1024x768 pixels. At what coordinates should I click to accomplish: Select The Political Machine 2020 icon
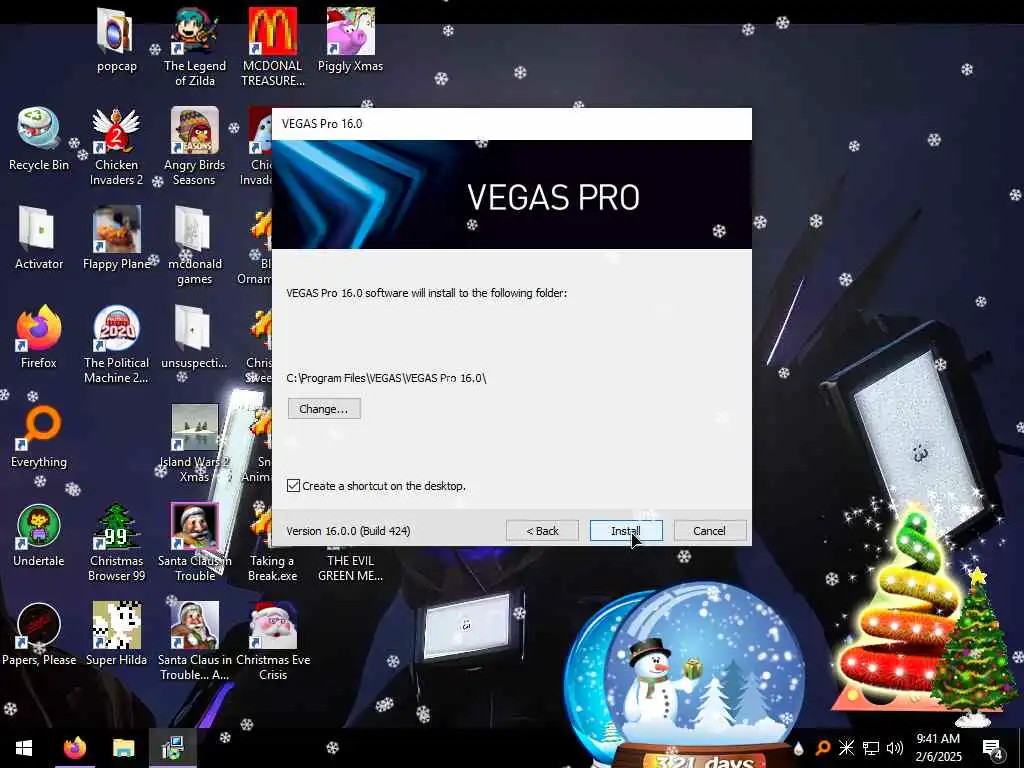(116, 344)
